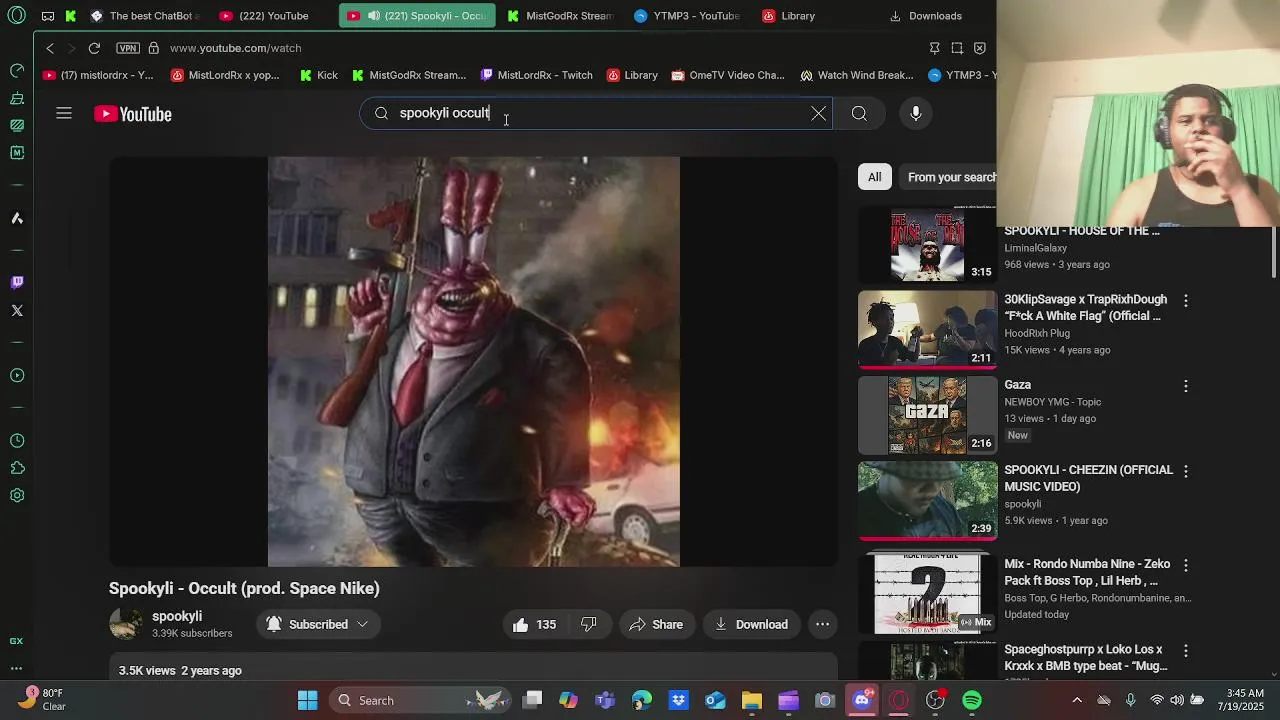Screen dimensions: 1280x720
Task: Open the Downloads tab
Action: [x=926, y=16]
